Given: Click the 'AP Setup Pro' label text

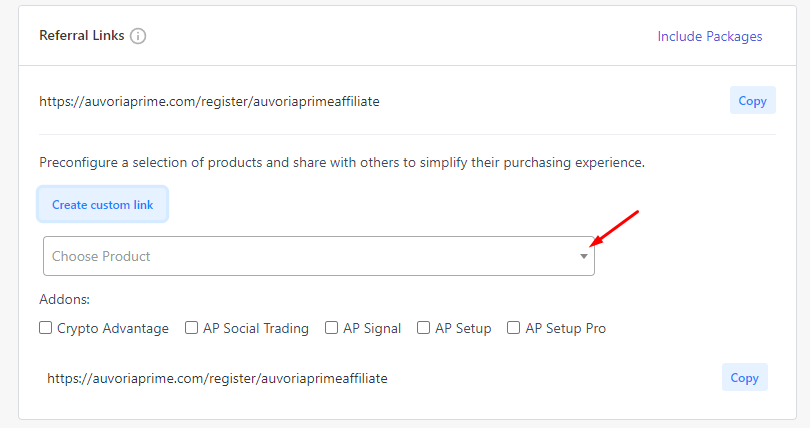Looking at the screenshot, I should (566, 328).
